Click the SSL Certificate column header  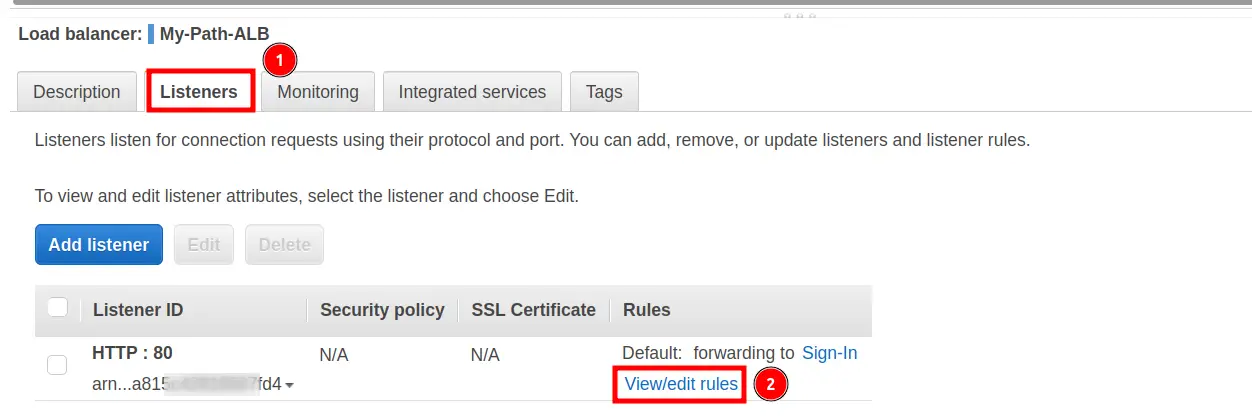click(534, 310)
